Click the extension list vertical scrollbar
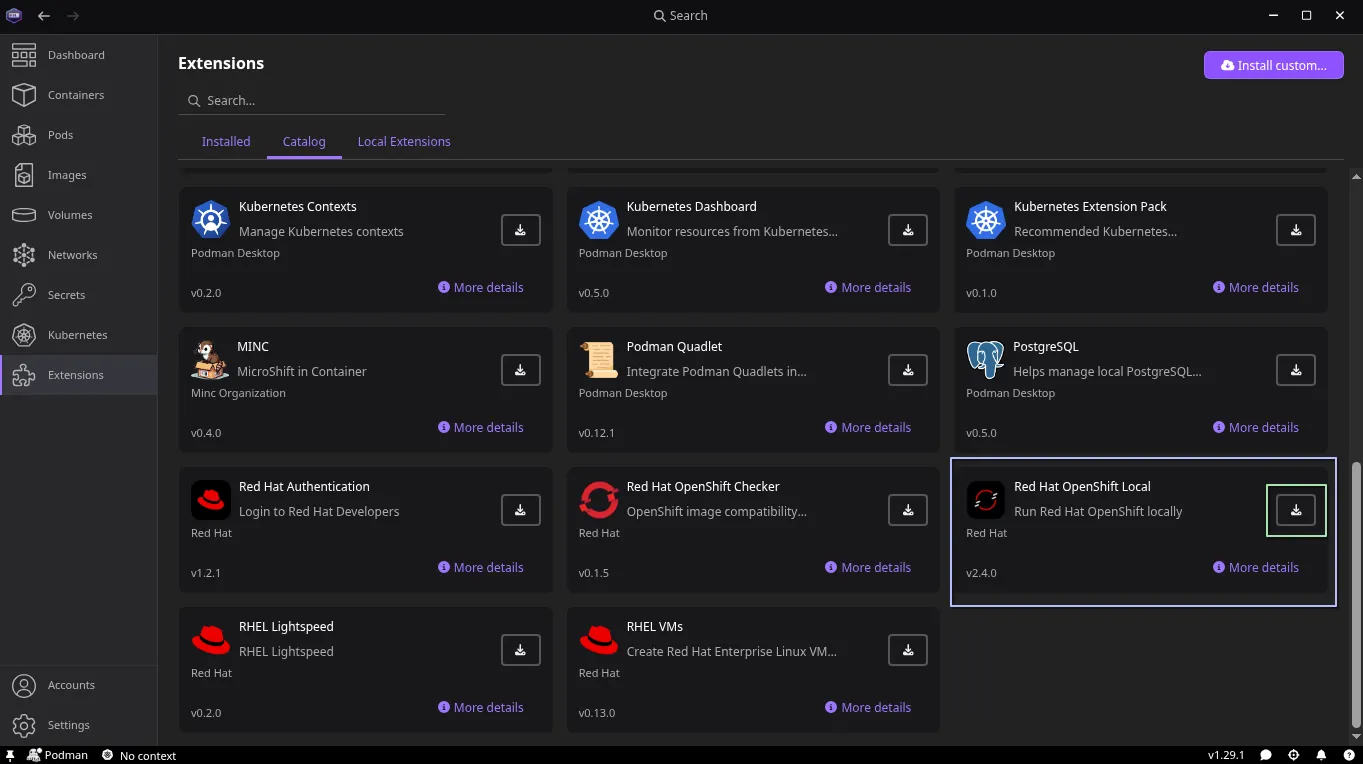This screenshot has width=1363, height=764. [x=1356, y=594]
